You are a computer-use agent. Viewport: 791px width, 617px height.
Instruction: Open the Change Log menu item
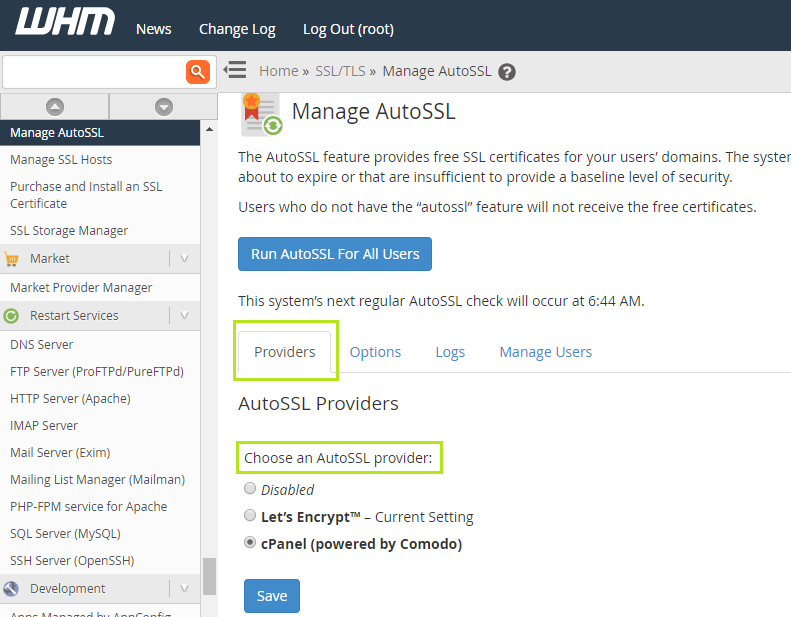237,29
